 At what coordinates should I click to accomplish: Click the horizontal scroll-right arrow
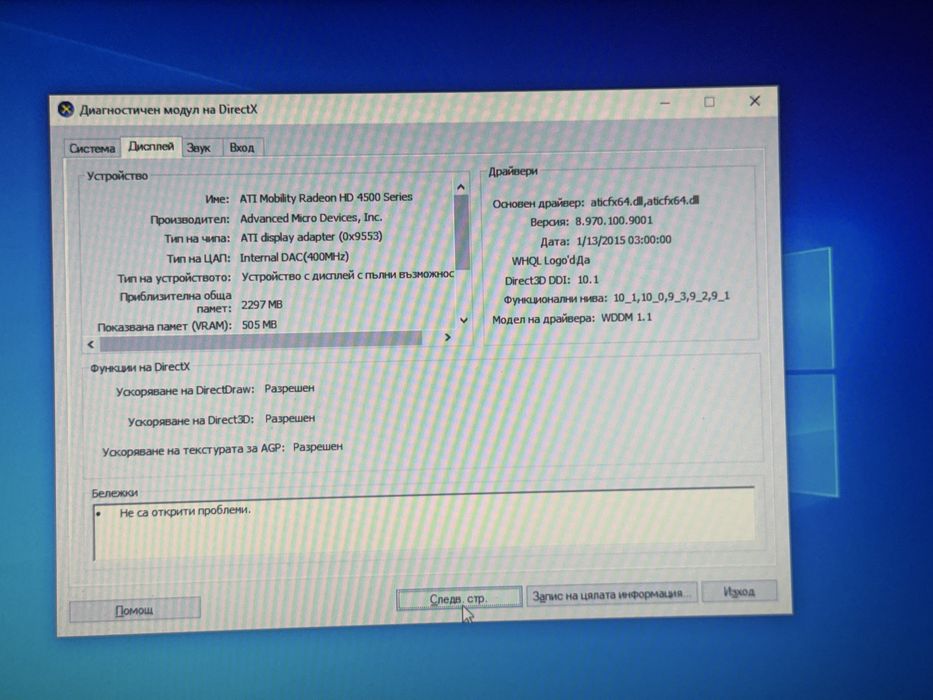click(447, 338)
